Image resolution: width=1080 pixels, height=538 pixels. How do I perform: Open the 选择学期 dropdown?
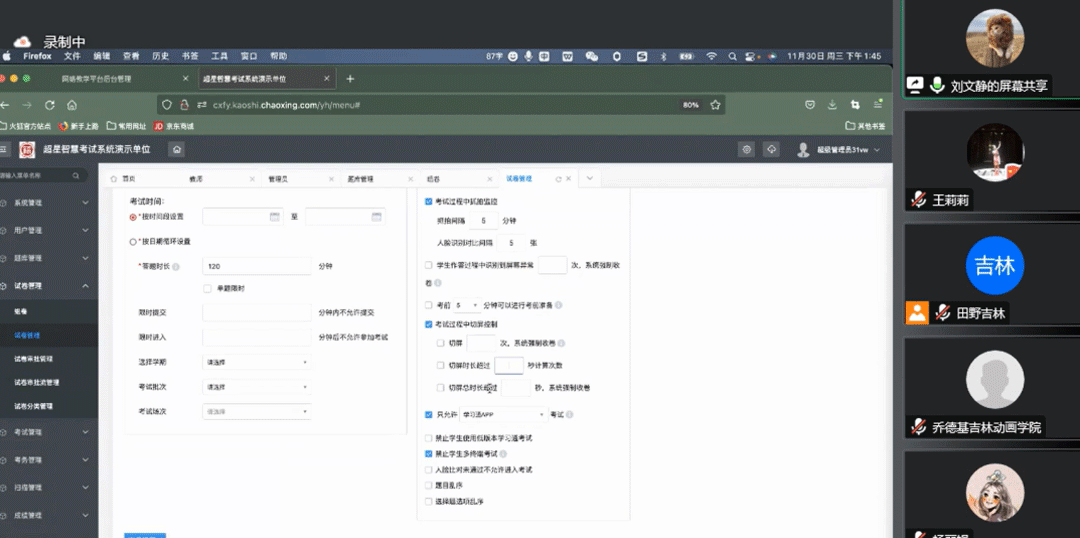tap(257, 362)
